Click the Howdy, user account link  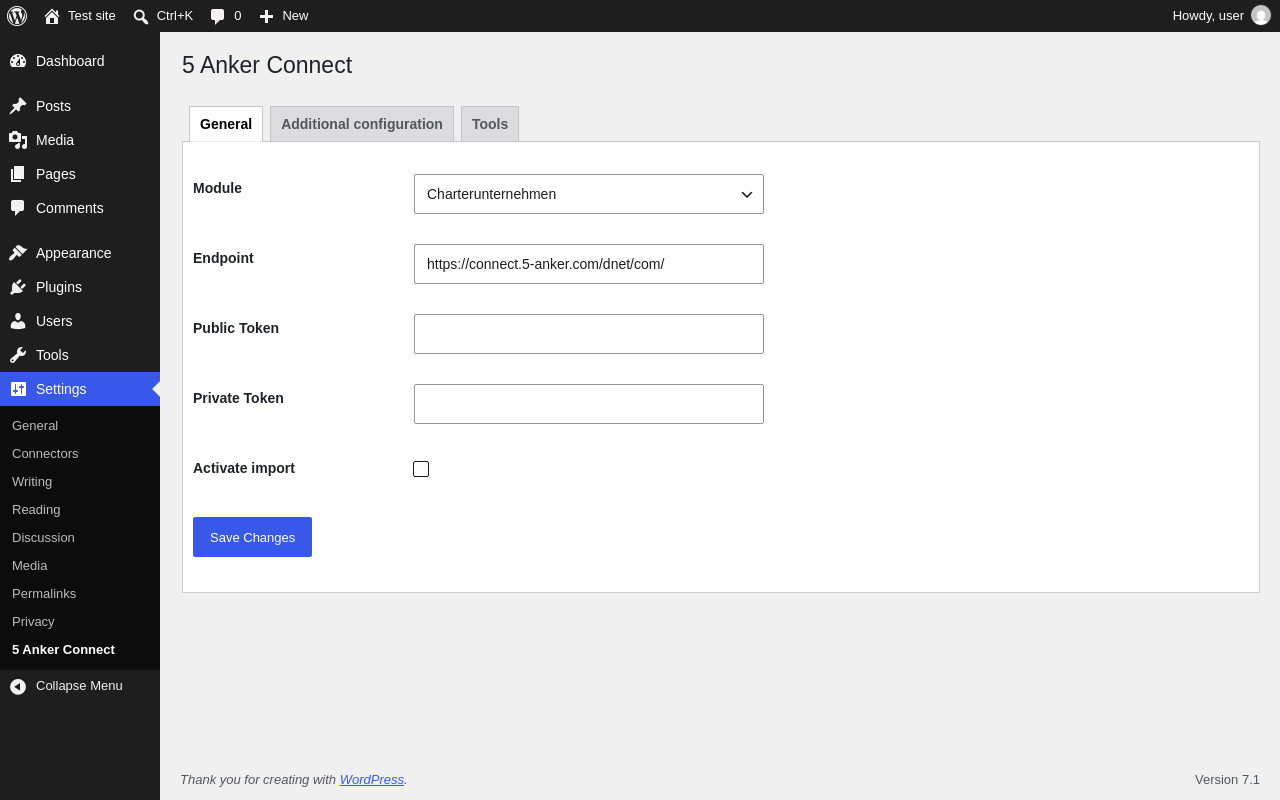coord(1208,16)
